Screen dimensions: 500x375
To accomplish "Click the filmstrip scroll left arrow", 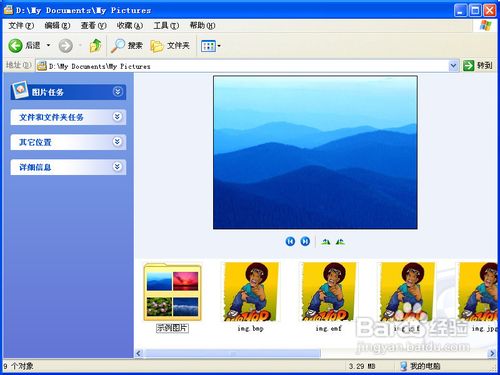I will pyautogui.click(x=139, y=353).
